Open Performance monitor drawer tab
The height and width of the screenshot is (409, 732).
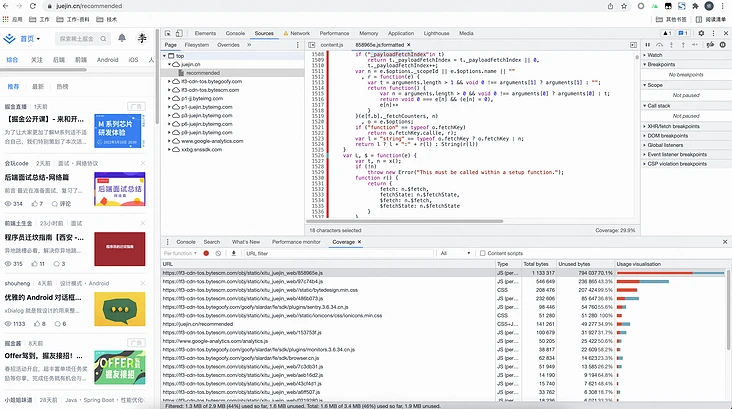[296, 242]
